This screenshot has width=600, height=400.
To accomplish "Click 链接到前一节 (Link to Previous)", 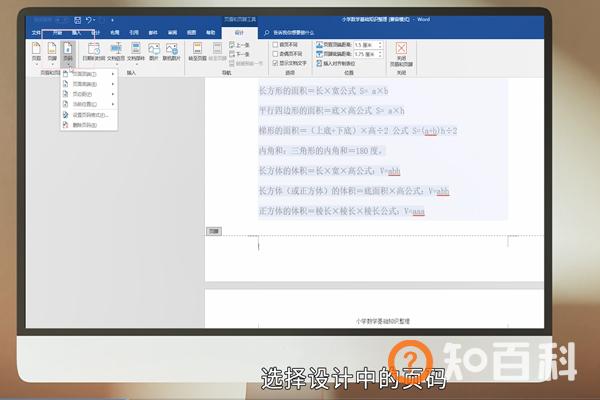I will point(246,63).
